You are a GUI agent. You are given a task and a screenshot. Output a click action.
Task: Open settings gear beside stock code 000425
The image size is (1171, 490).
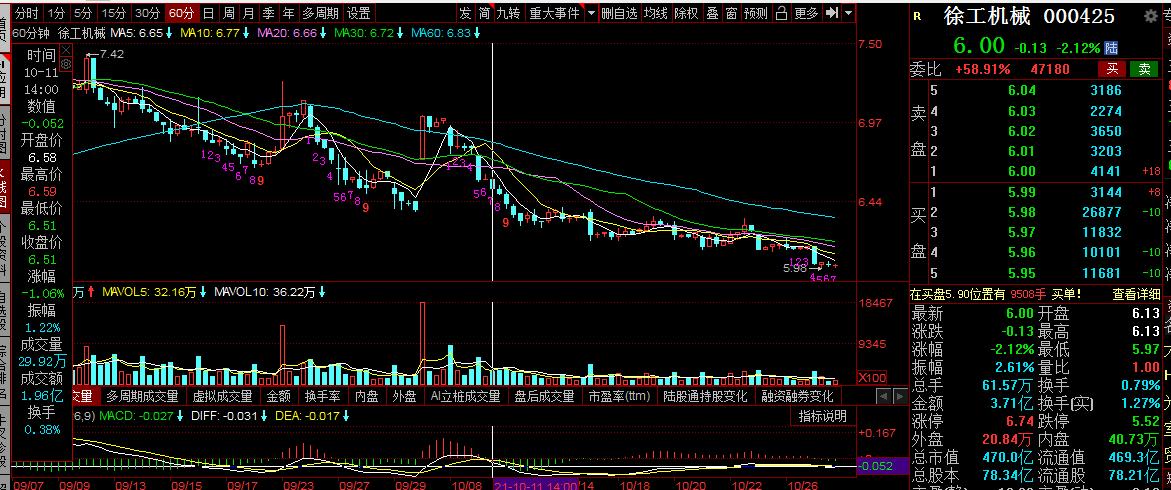pyautogui.click(x=1149, y=15)
